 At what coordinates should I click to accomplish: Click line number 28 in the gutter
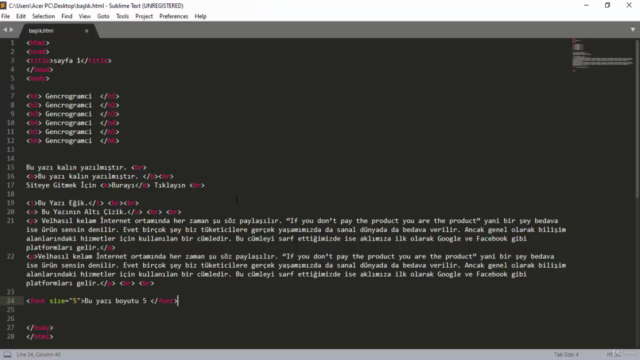point(11,336)
